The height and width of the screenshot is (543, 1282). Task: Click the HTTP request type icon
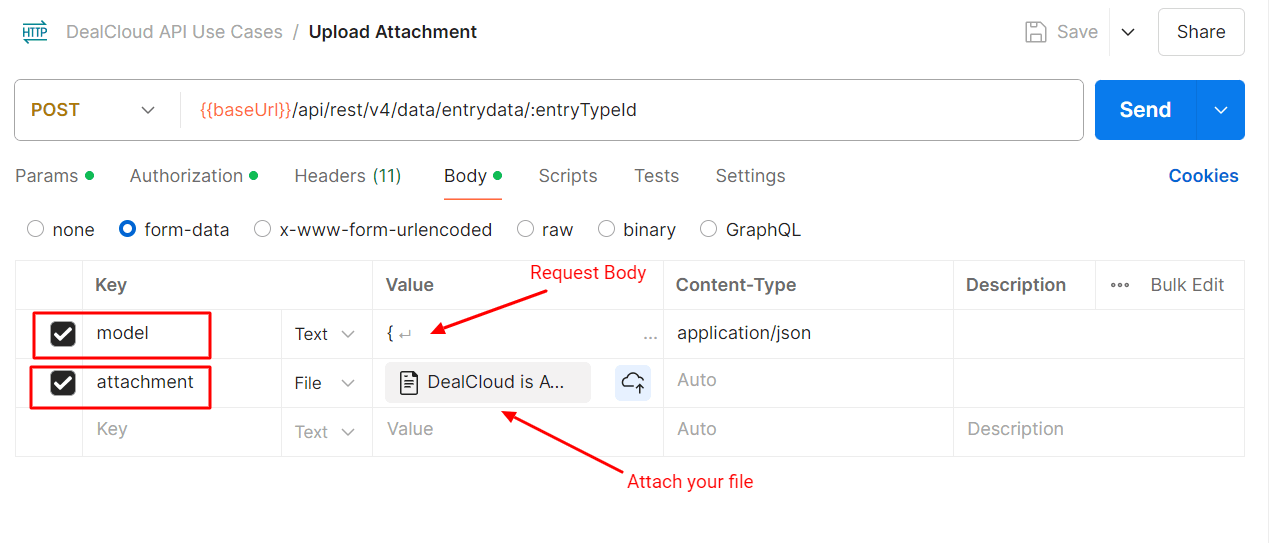[x=34, y=32]
